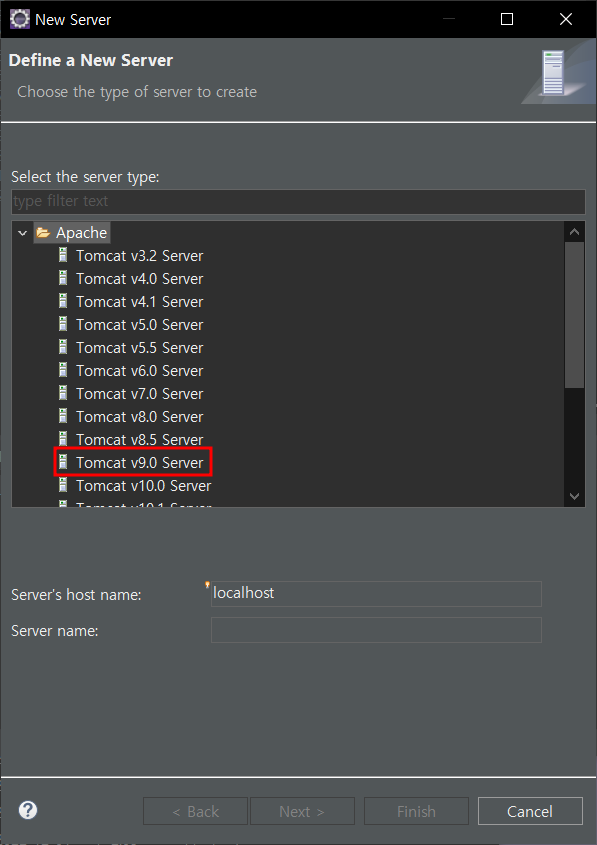This screenshot has height=845, width=597.
Task: Select Tomcat v7.0 Server text
Action: (140, 393)
